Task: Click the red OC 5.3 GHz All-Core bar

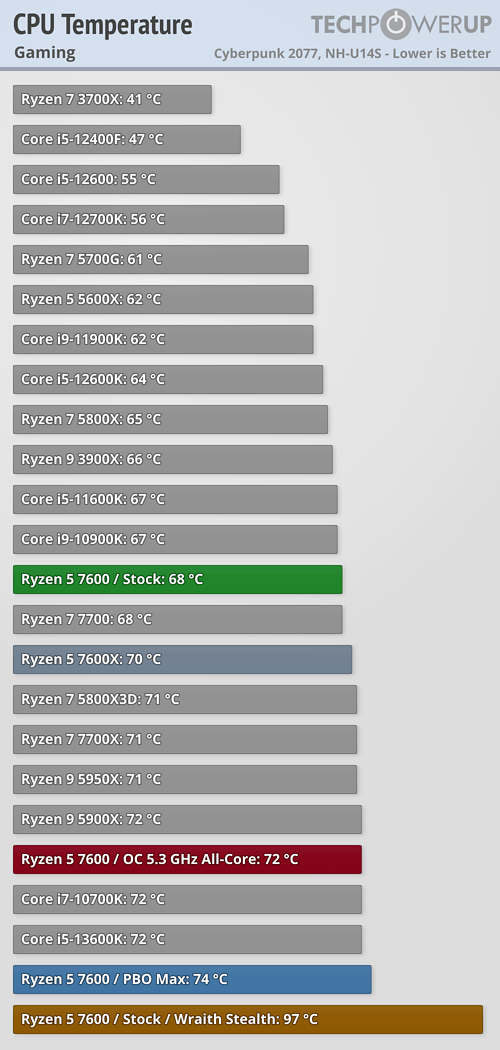Action: coord(187,859)
